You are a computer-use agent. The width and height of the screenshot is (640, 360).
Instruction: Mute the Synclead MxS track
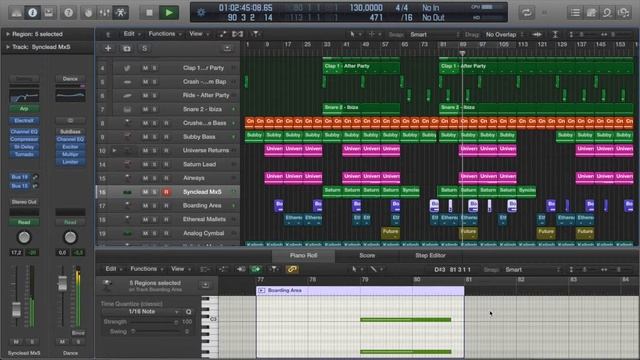pyautogui.click(x=145, y=192)
